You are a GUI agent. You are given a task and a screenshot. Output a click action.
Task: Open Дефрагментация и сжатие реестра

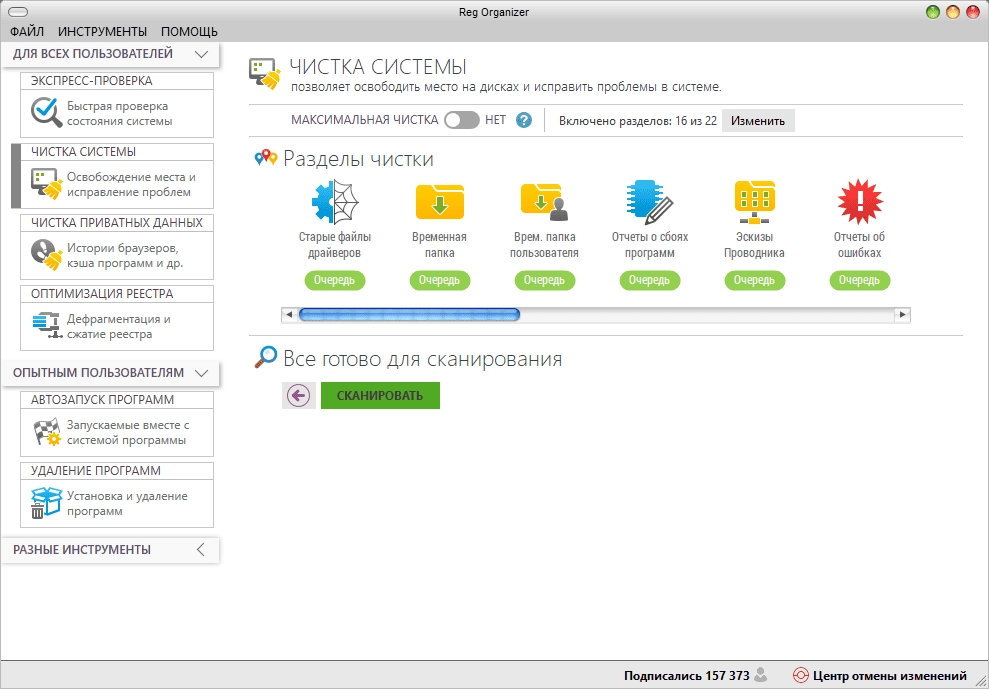click(x=119, y=326)
